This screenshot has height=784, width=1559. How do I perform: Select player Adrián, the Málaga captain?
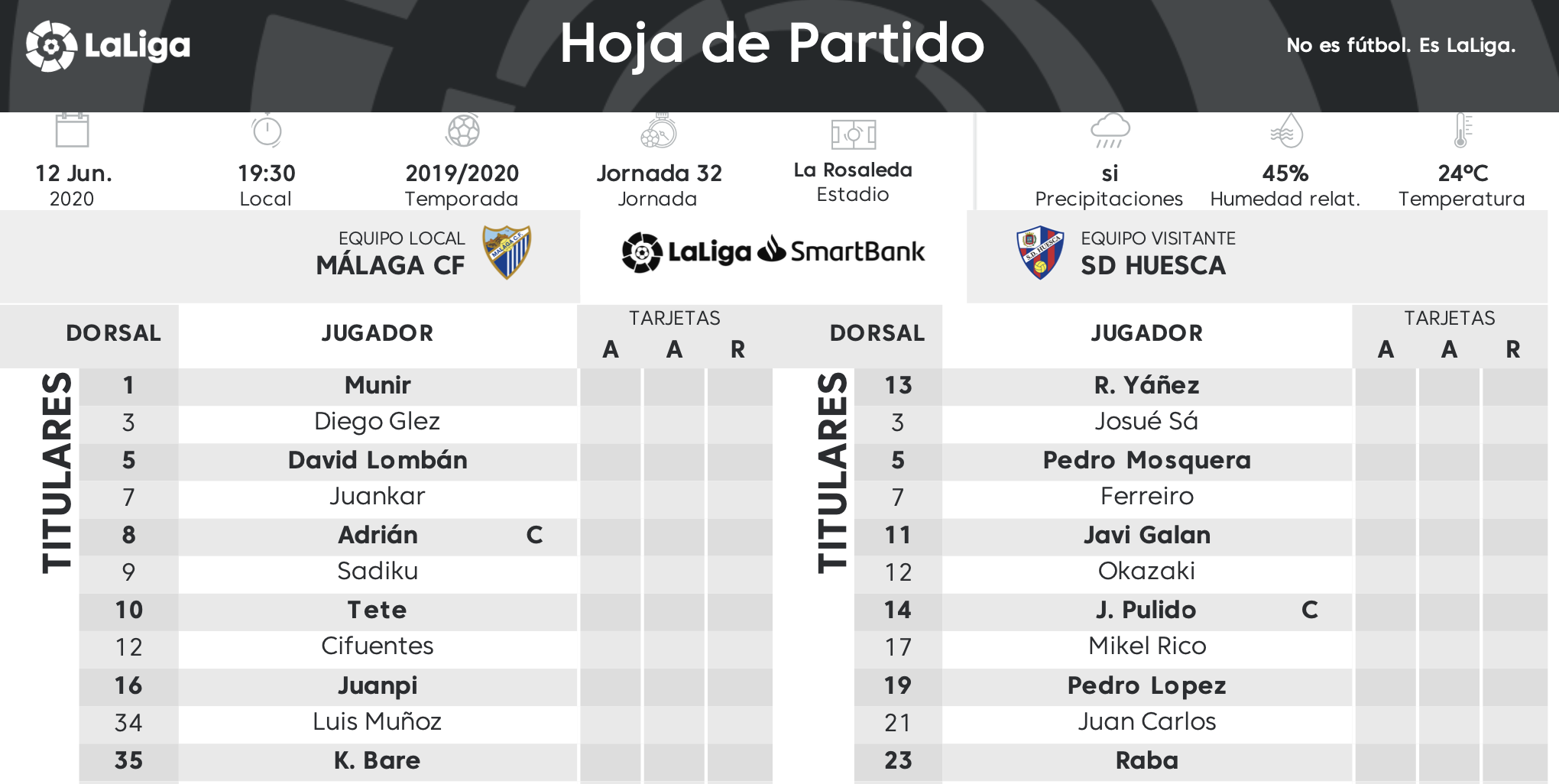378,535
